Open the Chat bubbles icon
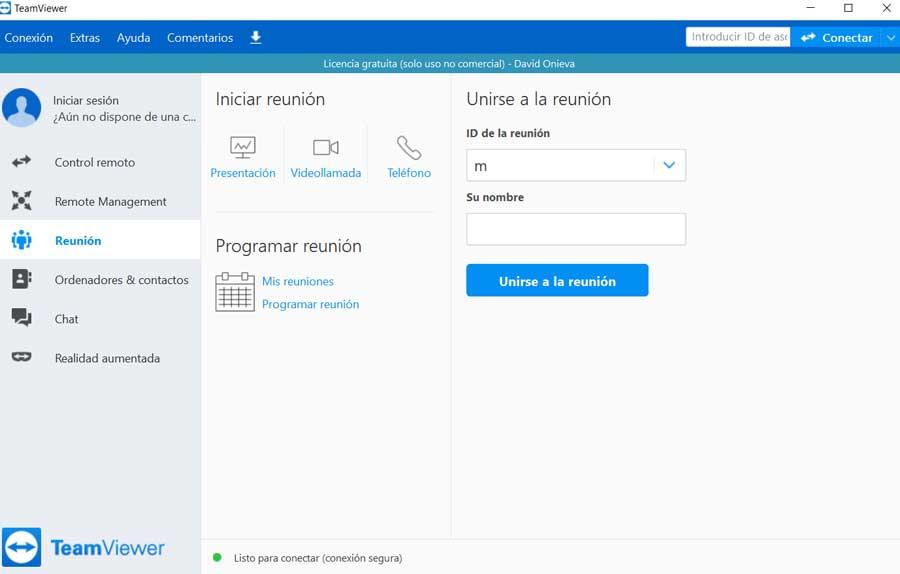900x574 pixels. tap(22, 317)
